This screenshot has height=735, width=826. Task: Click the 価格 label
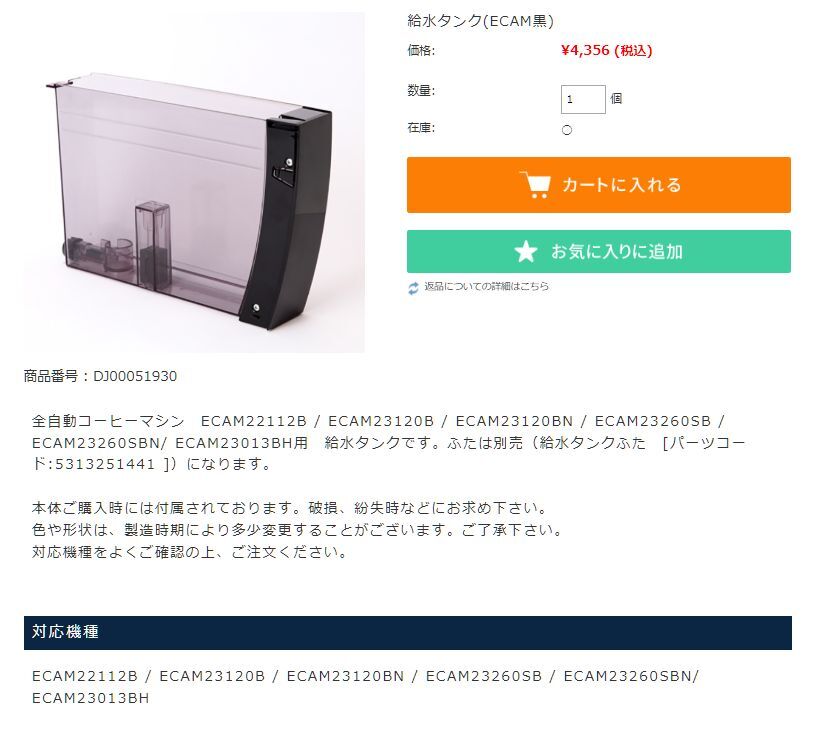point(421,51)
